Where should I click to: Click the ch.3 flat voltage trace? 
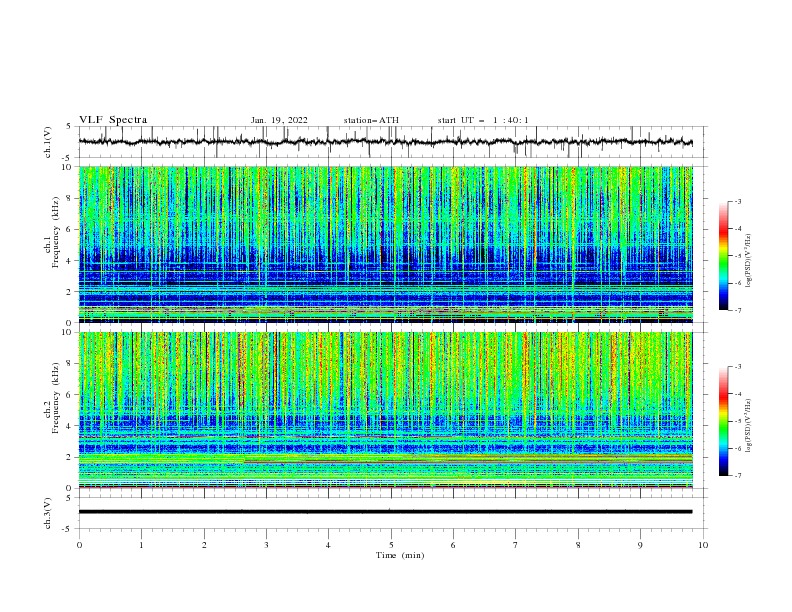(x=385, y=512)
